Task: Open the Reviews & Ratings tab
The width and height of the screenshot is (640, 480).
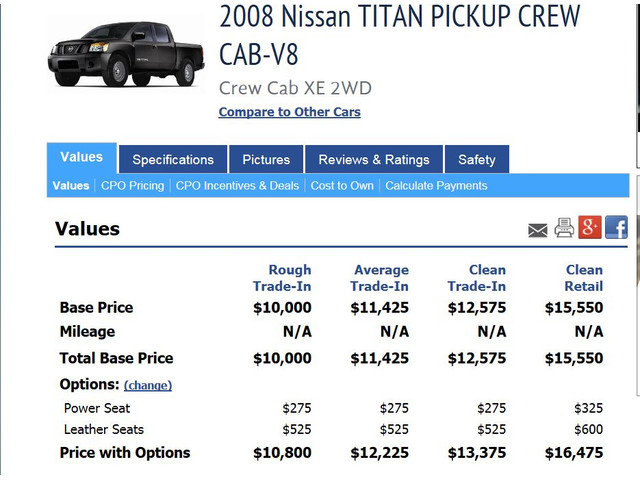Action: (x=374, y=159)
